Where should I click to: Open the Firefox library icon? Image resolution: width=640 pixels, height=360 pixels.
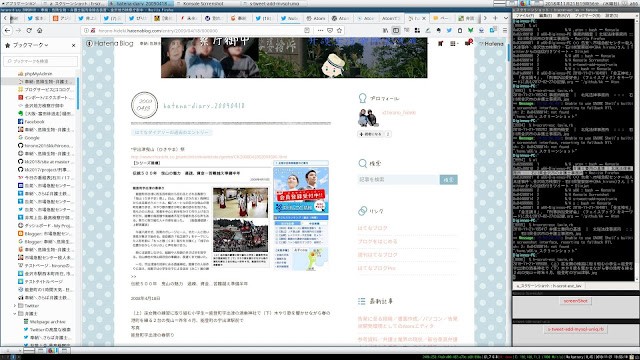pos(385,30)
